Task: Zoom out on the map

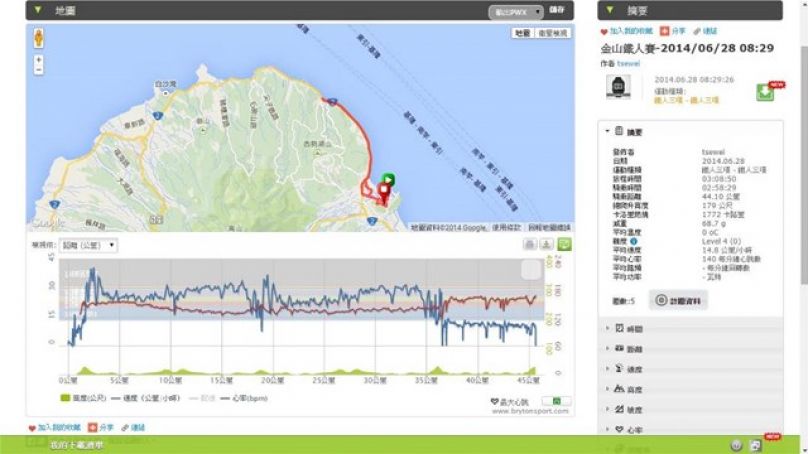Action: point(39,71)
